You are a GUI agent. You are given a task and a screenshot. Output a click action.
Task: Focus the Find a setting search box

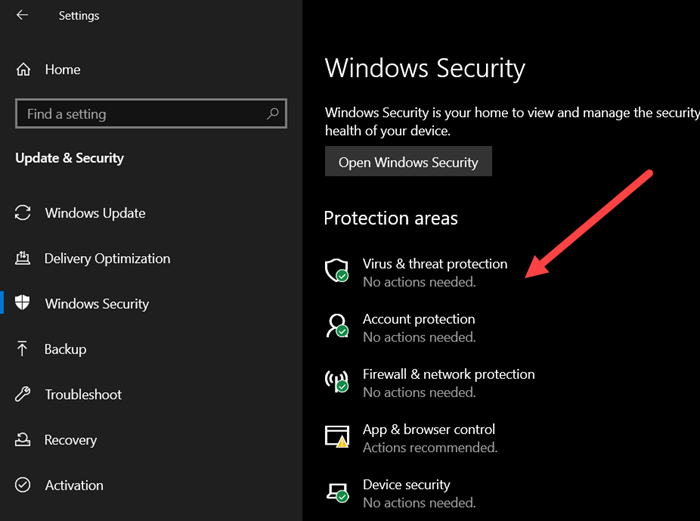tap(140, 114)
